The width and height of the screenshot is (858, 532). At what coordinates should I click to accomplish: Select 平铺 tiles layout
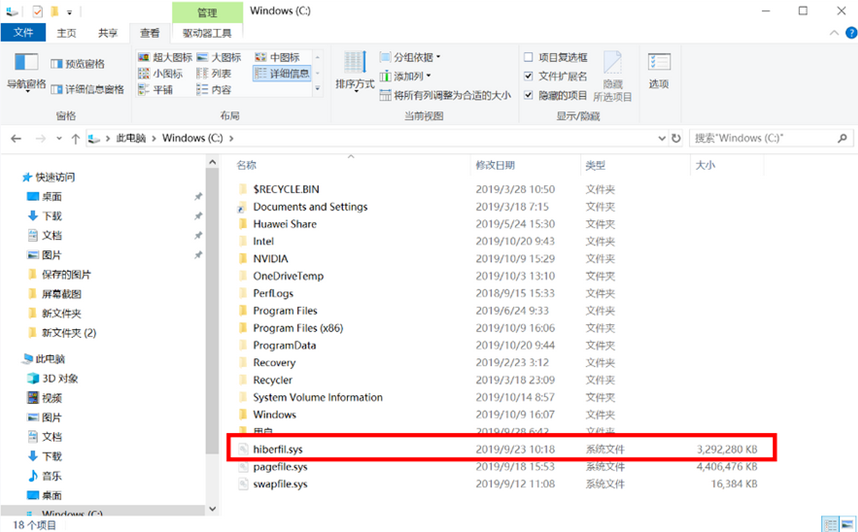point(155,90)
